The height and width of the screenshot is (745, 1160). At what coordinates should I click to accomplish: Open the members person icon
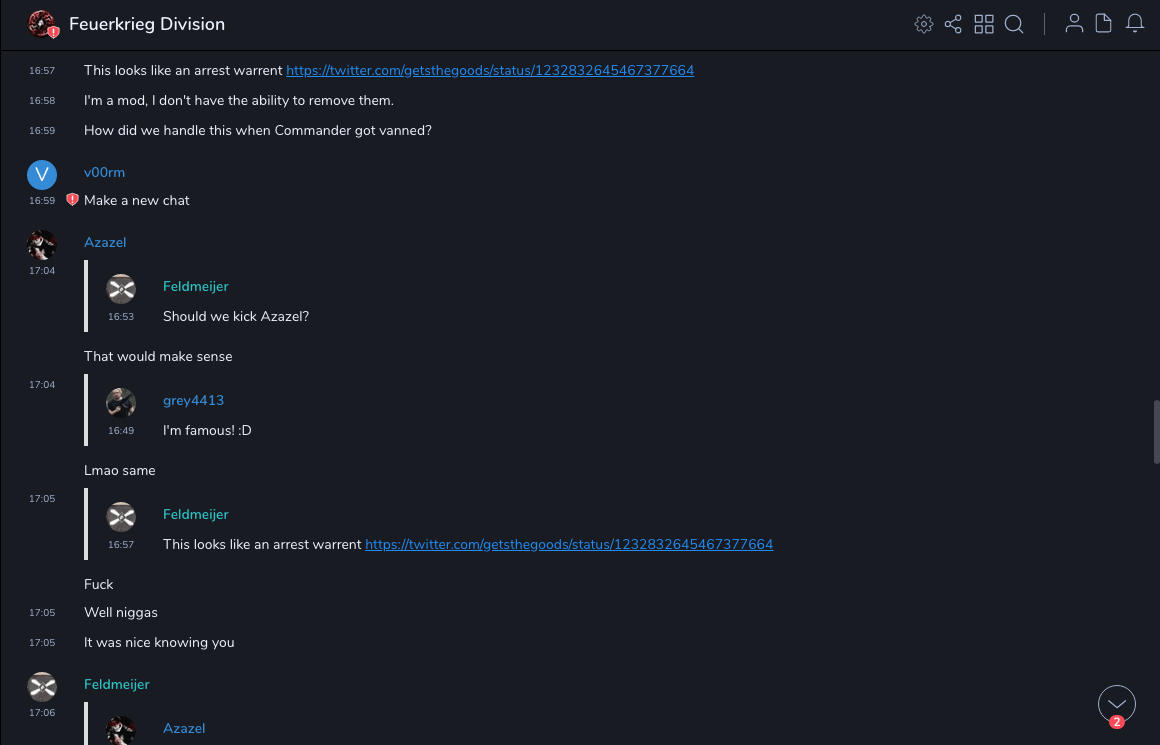tap(1074, 24)
